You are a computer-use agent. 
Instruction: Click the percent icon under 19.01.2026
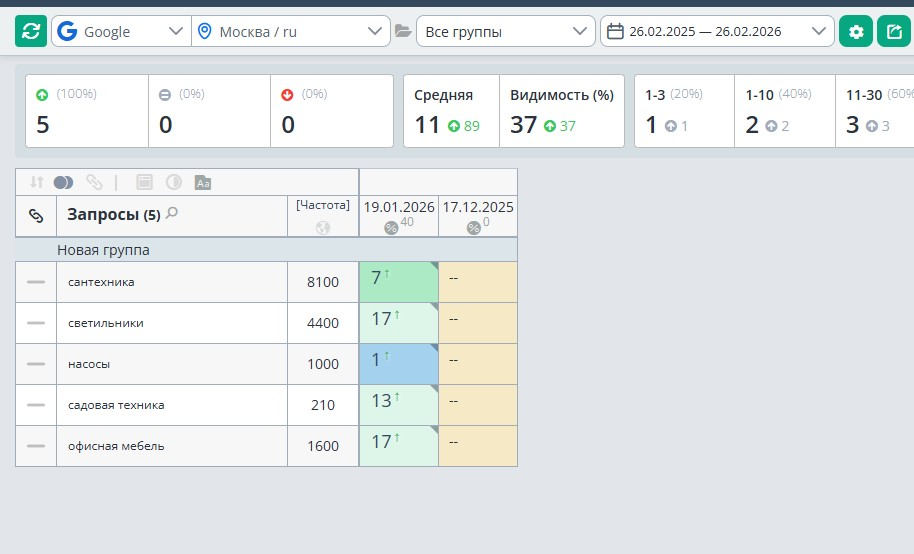(x=391, y=228)
